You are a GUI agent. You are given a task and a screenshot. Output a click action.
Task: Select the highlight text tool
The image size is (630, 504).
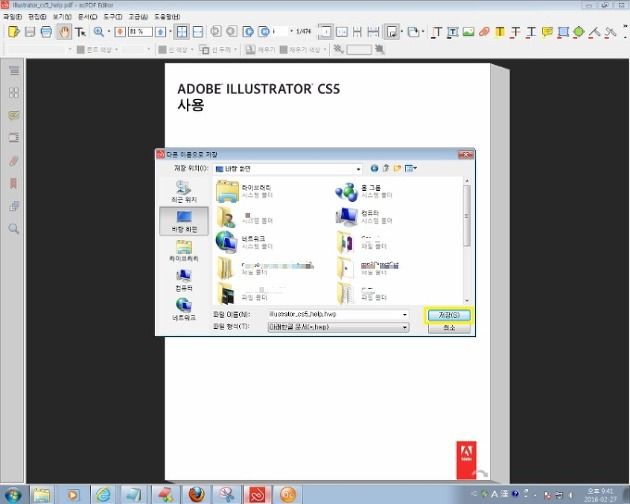coord(500,32)
